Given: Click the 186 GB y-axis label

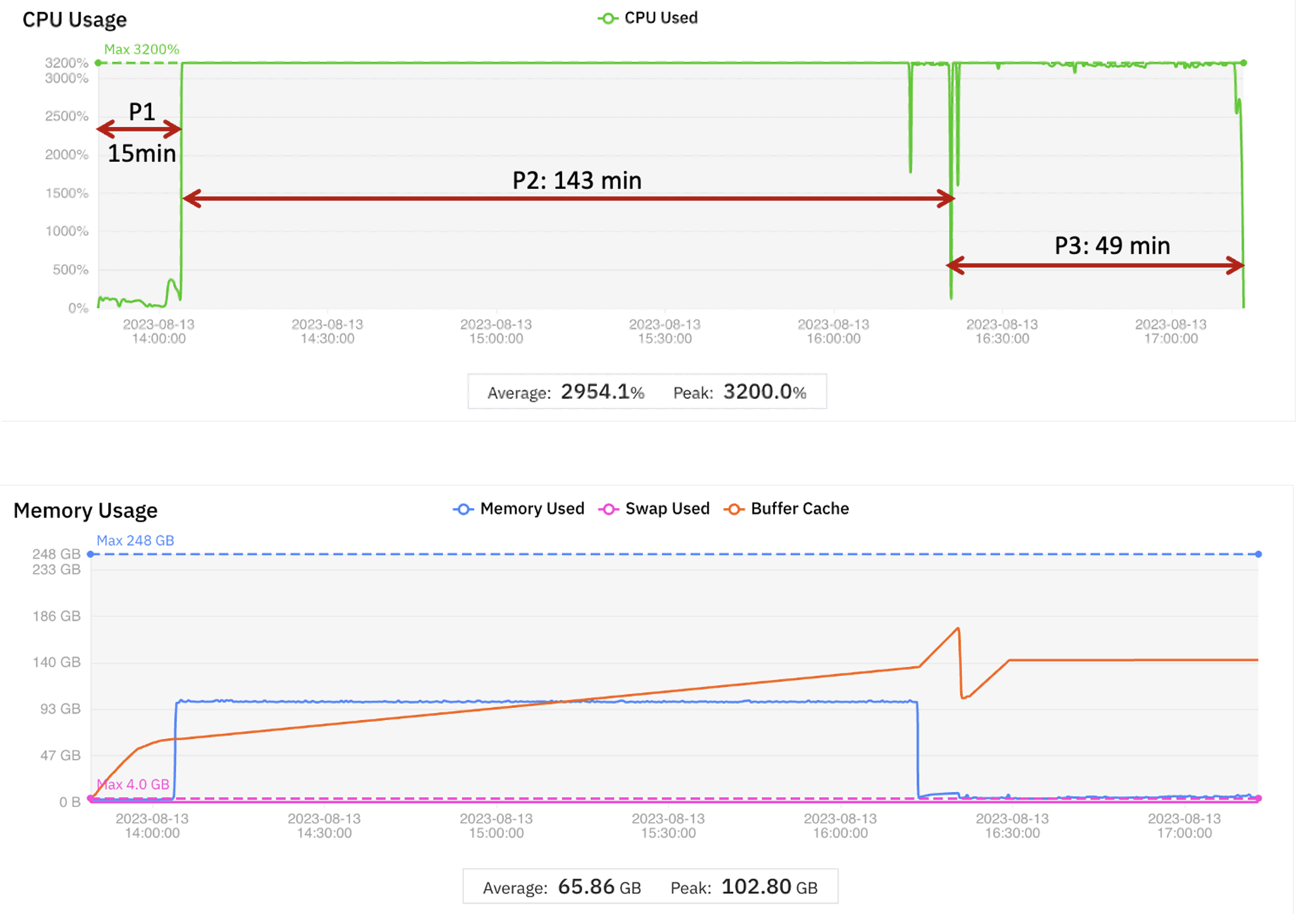Looking at the screenshot, I should coord(56,616).
